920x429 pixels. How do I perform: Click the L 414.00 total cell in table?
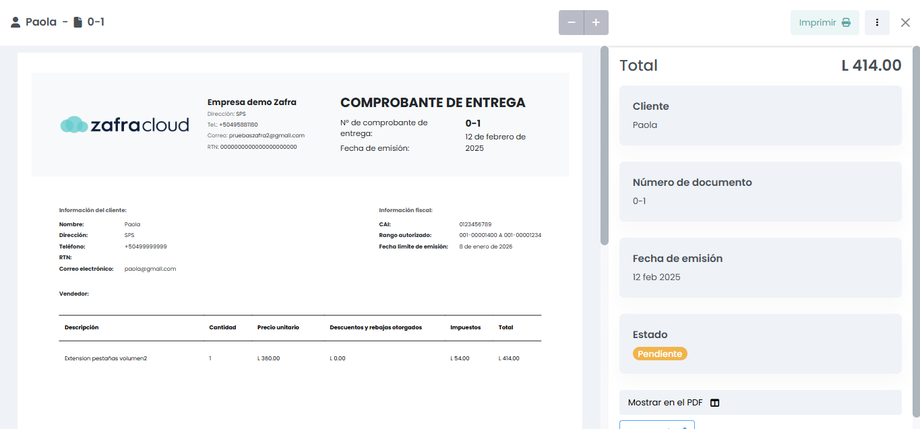point(509,358)
